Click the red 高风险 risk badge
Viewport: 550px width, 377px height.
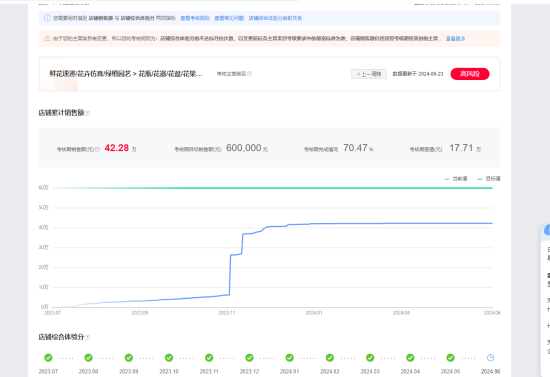tap(470, 74)
